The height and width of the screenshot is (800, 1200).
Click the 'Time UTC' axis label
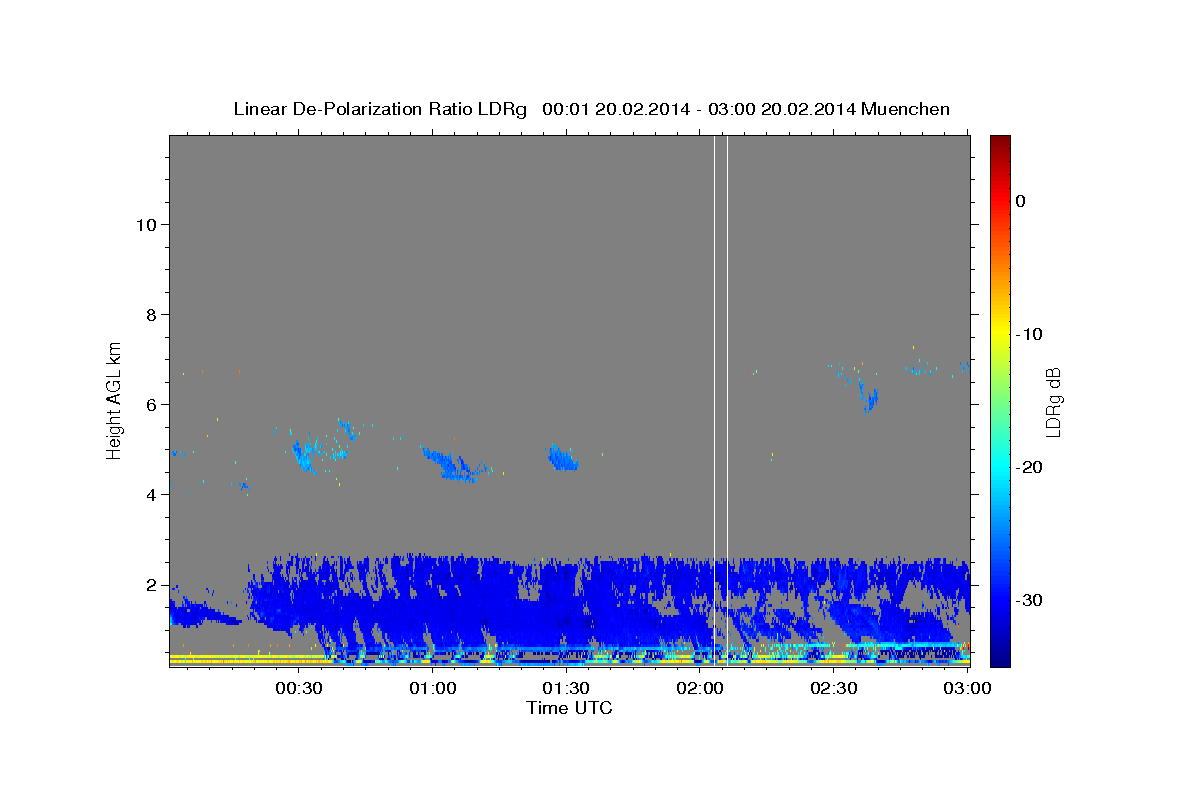coord(569,708)
